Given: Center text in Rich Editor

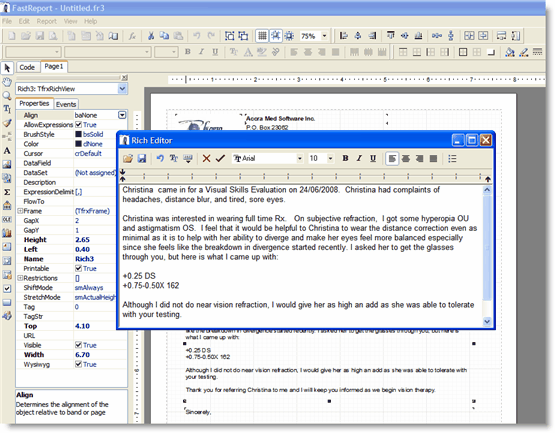Looking at the screenshot, I should 406,159.
